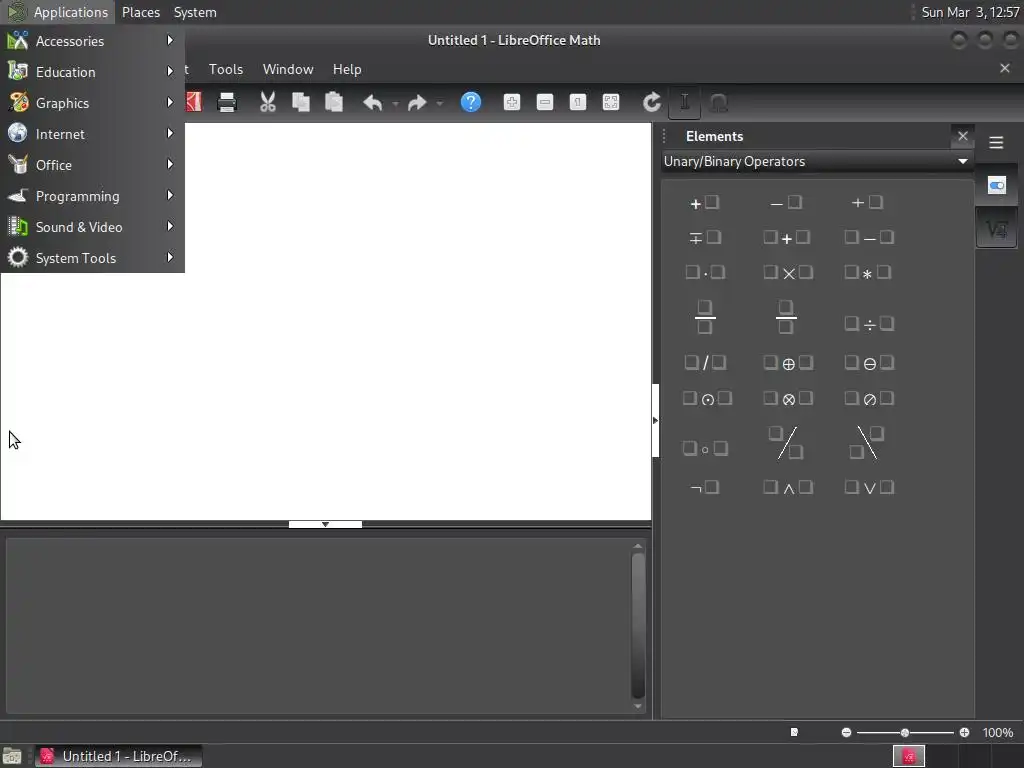
Task: Hide the sidebar using its edge arrow
Action: 655,421
